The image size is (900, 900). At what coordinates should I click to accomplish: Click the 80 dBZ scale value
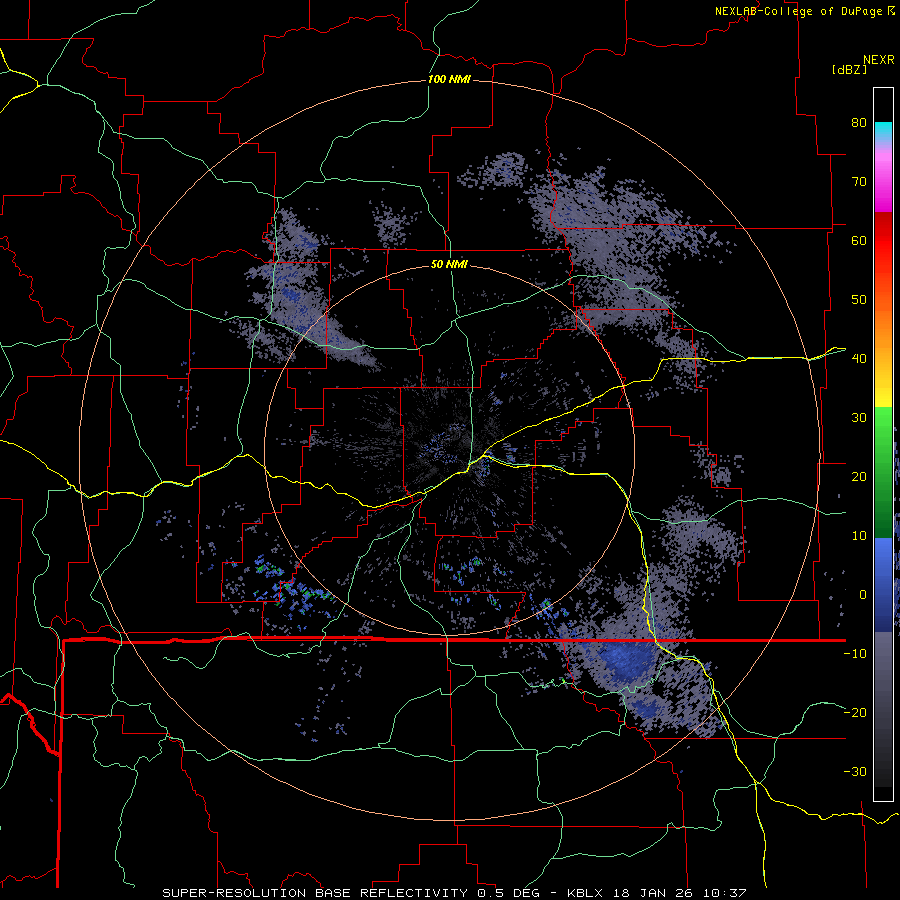tap(859, 123)
